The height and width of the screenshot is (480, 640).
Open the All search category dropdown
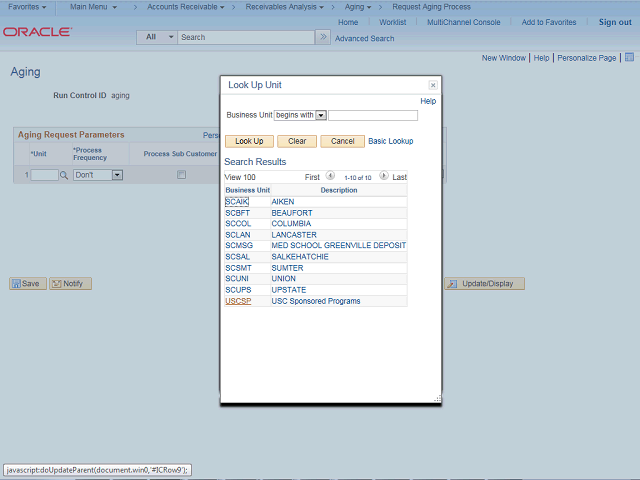tap(157, 37)
